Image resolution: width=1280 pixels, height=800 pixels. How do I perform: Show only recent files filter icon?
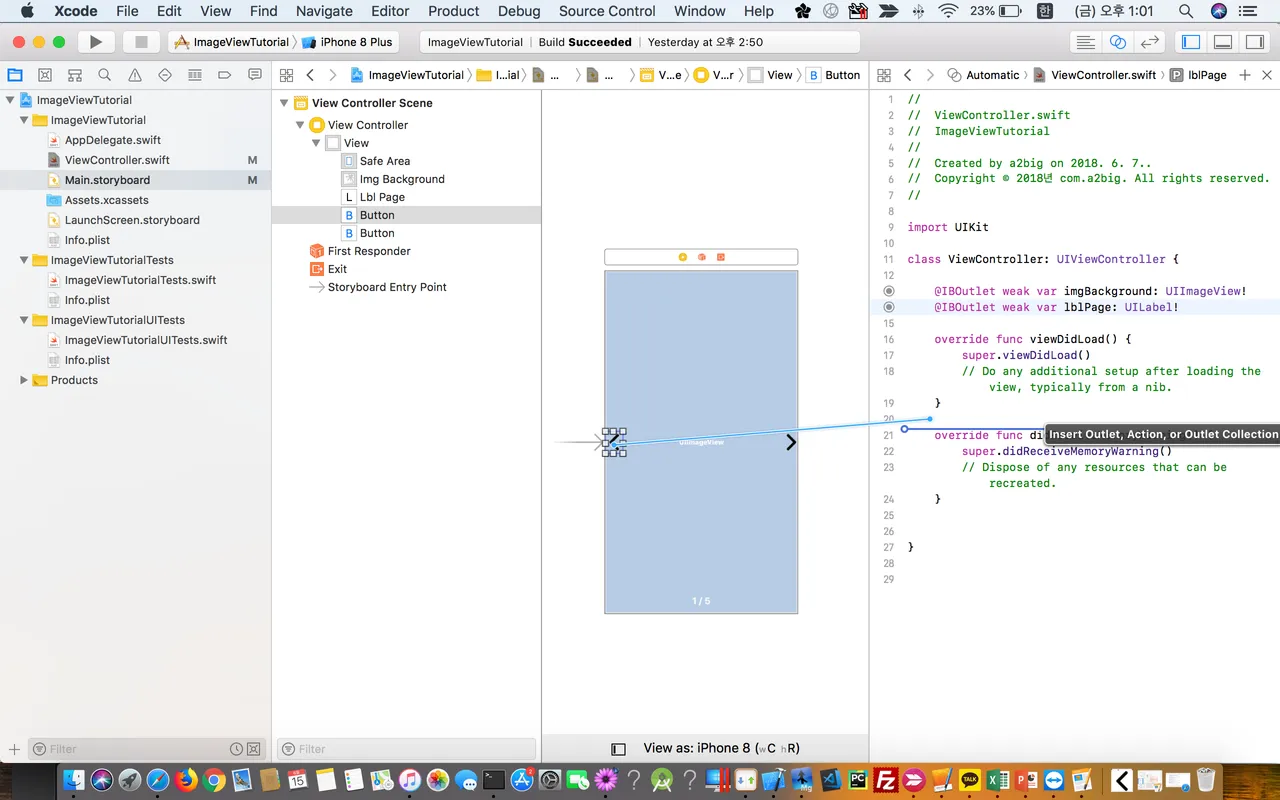click(x=236, y=749)
